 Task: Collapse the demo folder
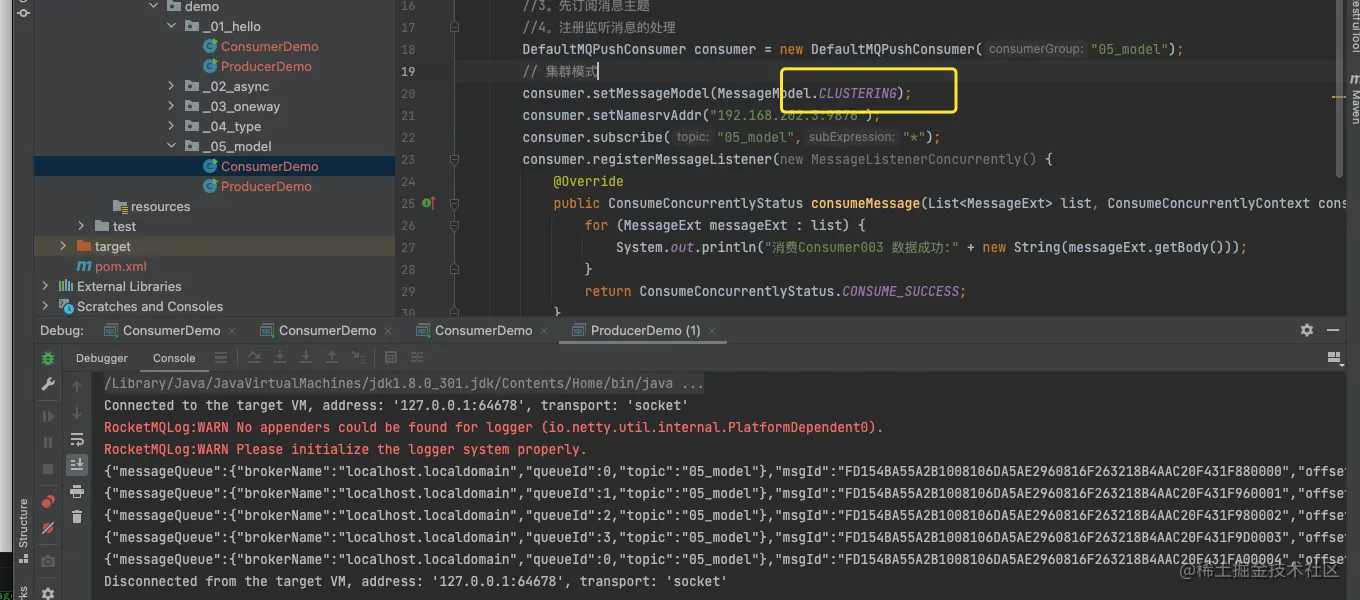[x=154, y=6]
